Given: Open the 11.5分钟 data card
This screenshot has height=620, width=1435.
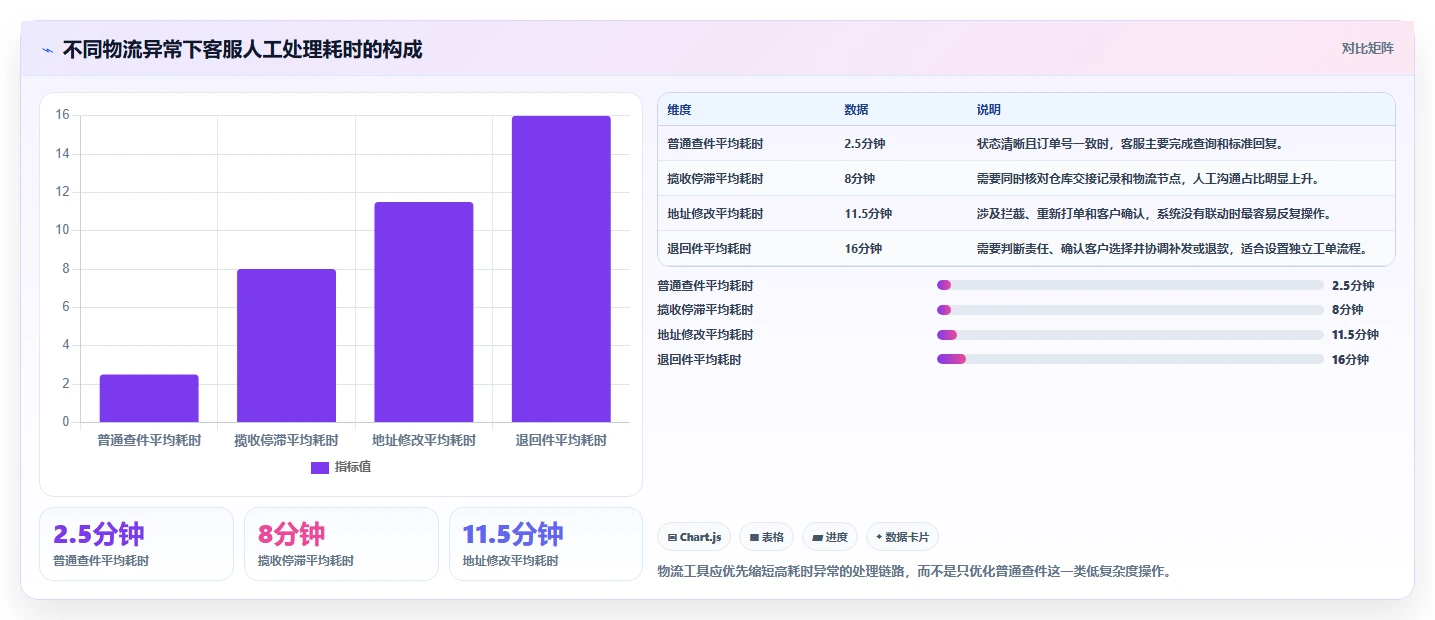Looking at the screenshot, I should (x=546, y=544).
